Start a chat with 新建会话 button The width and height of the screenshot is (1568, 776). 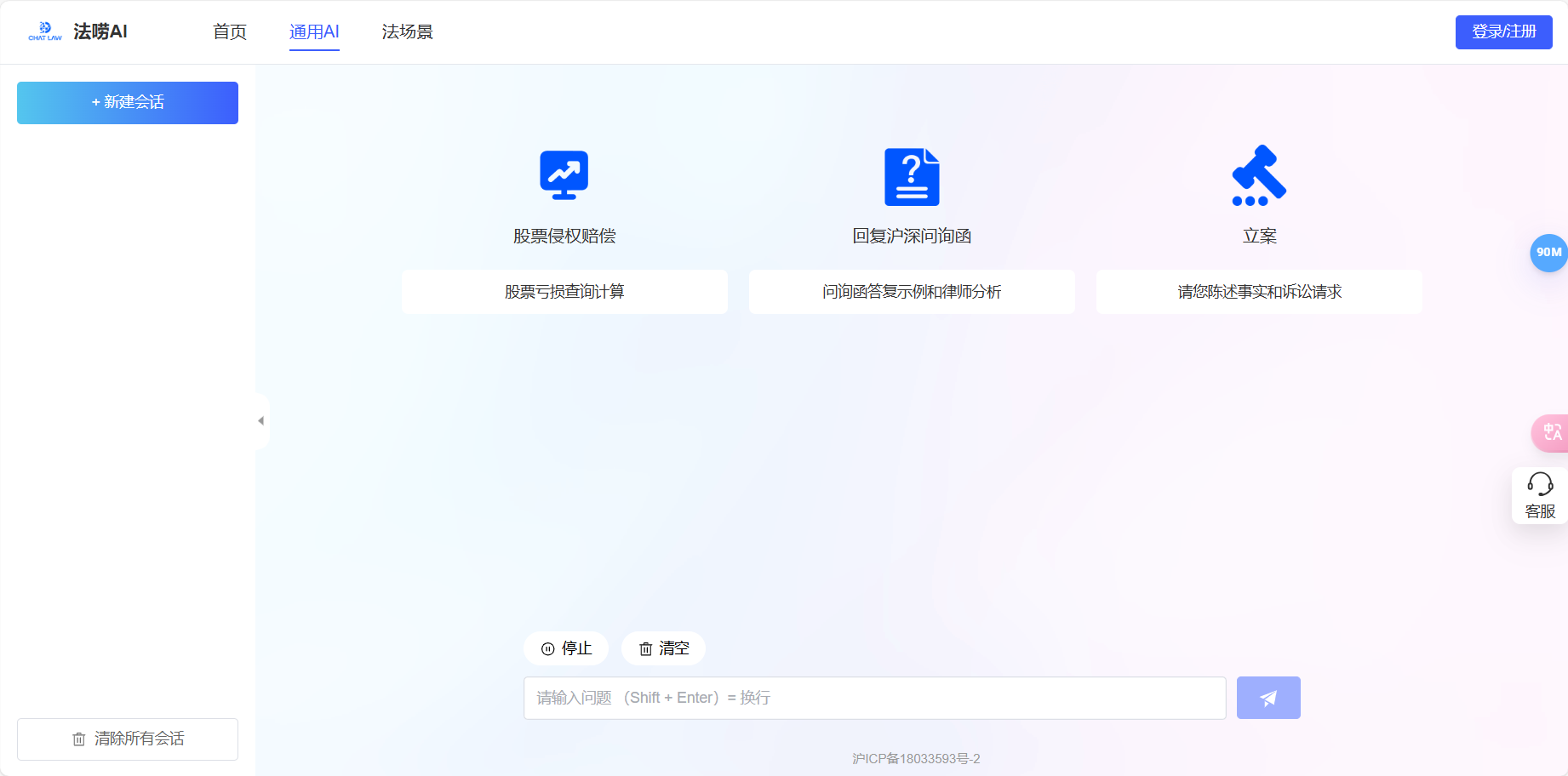tap(127, 102)
